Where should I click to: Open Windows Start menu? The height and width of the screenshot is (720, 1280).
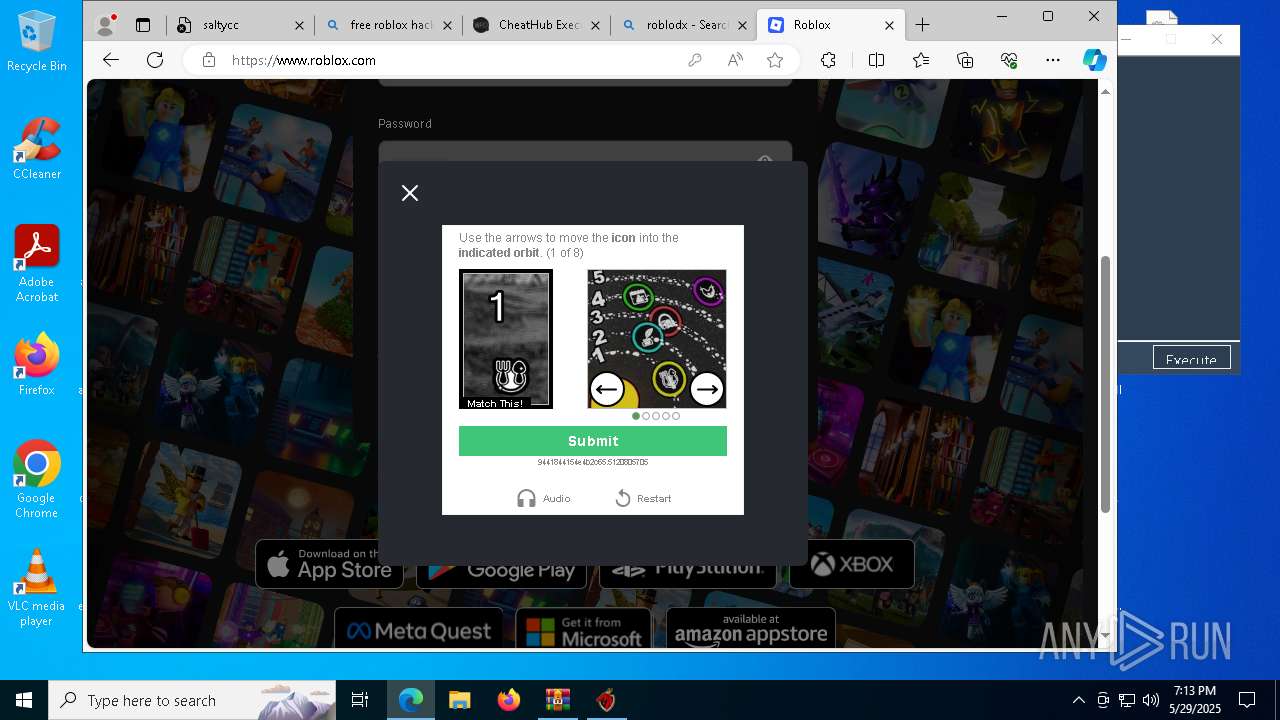[24, 700]
